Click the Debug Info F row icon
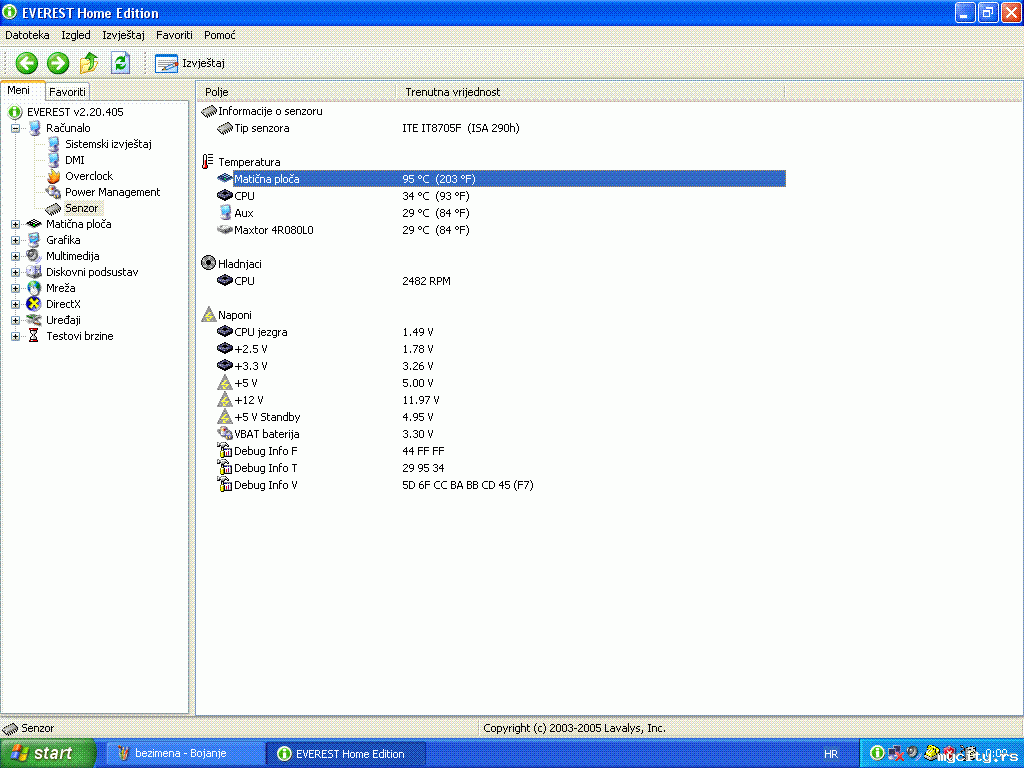The height and width of the screenshot is (768, 1024). click(225, 450)
